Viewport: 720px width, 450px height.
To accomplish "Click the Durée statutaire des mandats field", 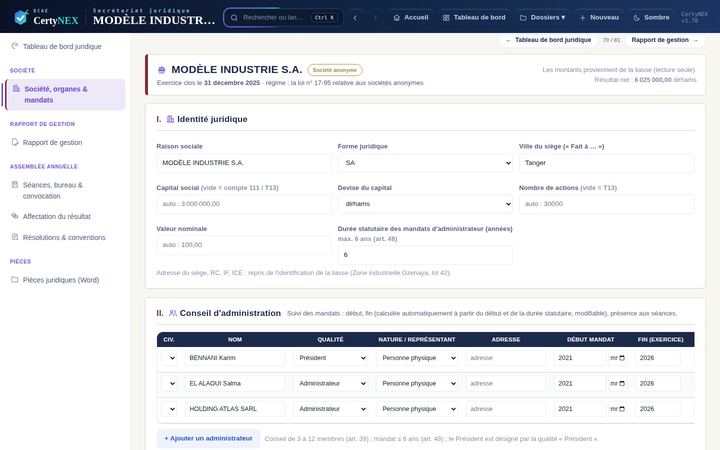I will pos(425,255).
